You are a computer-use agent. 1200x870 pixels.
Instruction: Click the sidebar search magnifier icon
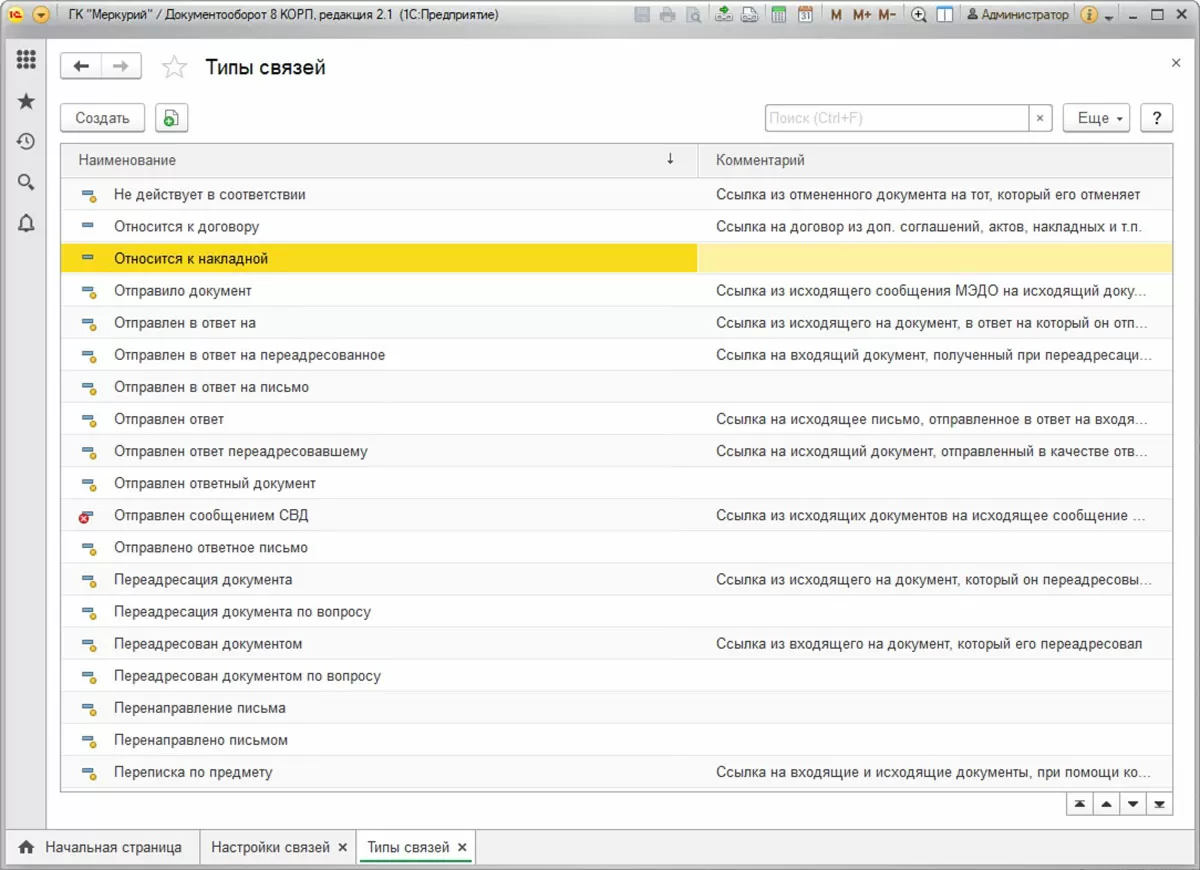(26, 182)
